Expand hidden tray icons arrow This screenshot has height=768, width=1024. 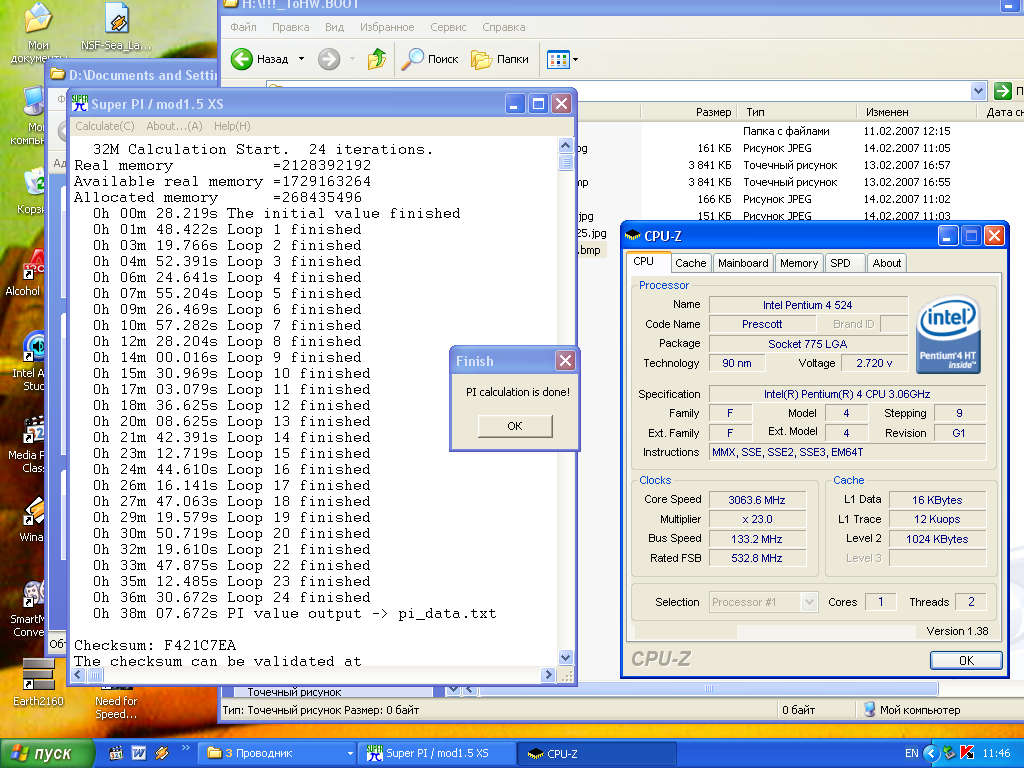[x=931, y=753]
